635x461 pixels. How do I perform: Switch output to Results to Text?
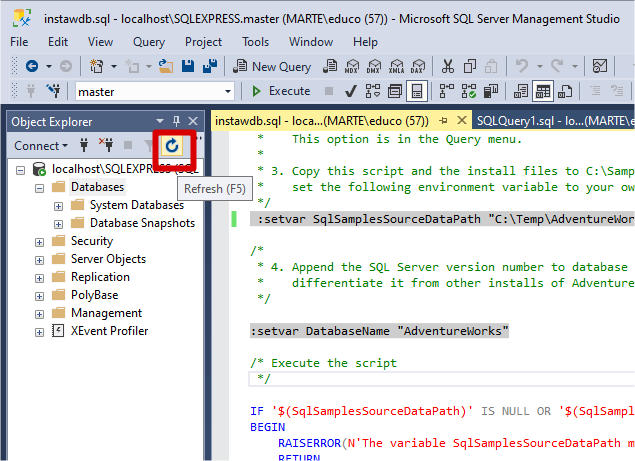click(x=521, y=91)
